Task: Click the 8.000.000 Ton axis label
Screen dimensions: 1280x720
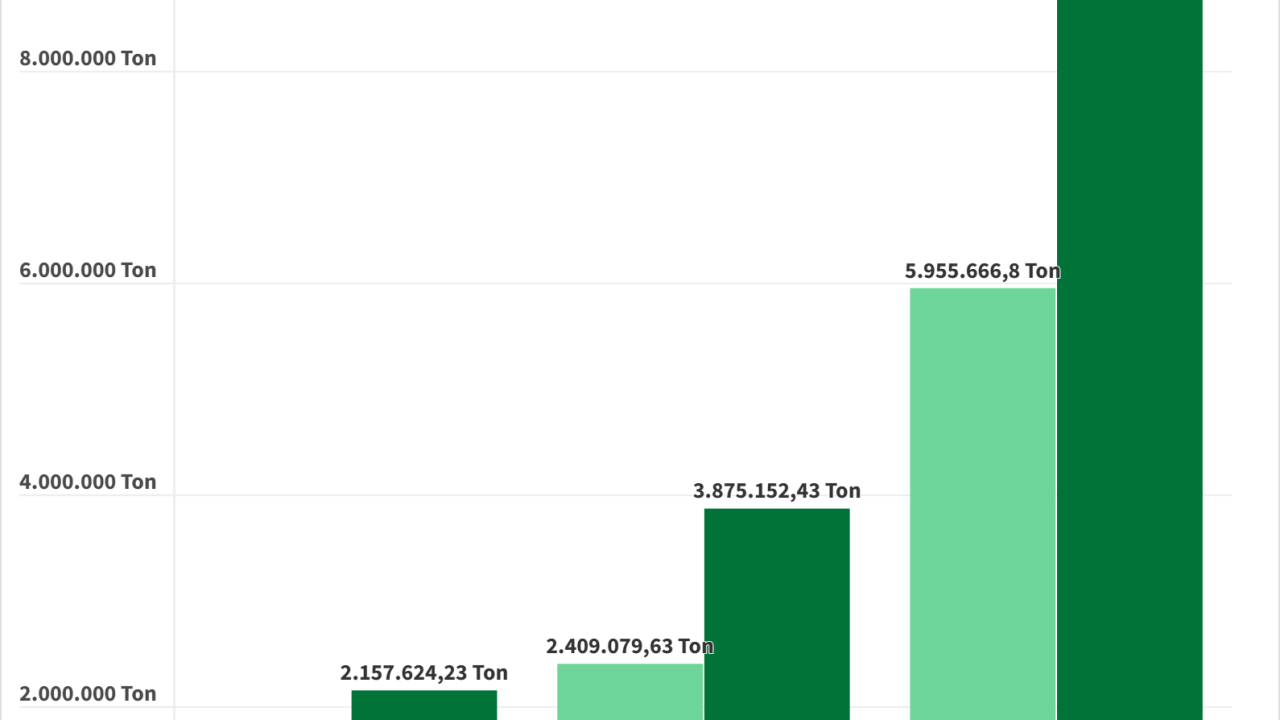Action: (x=88, y=58)
